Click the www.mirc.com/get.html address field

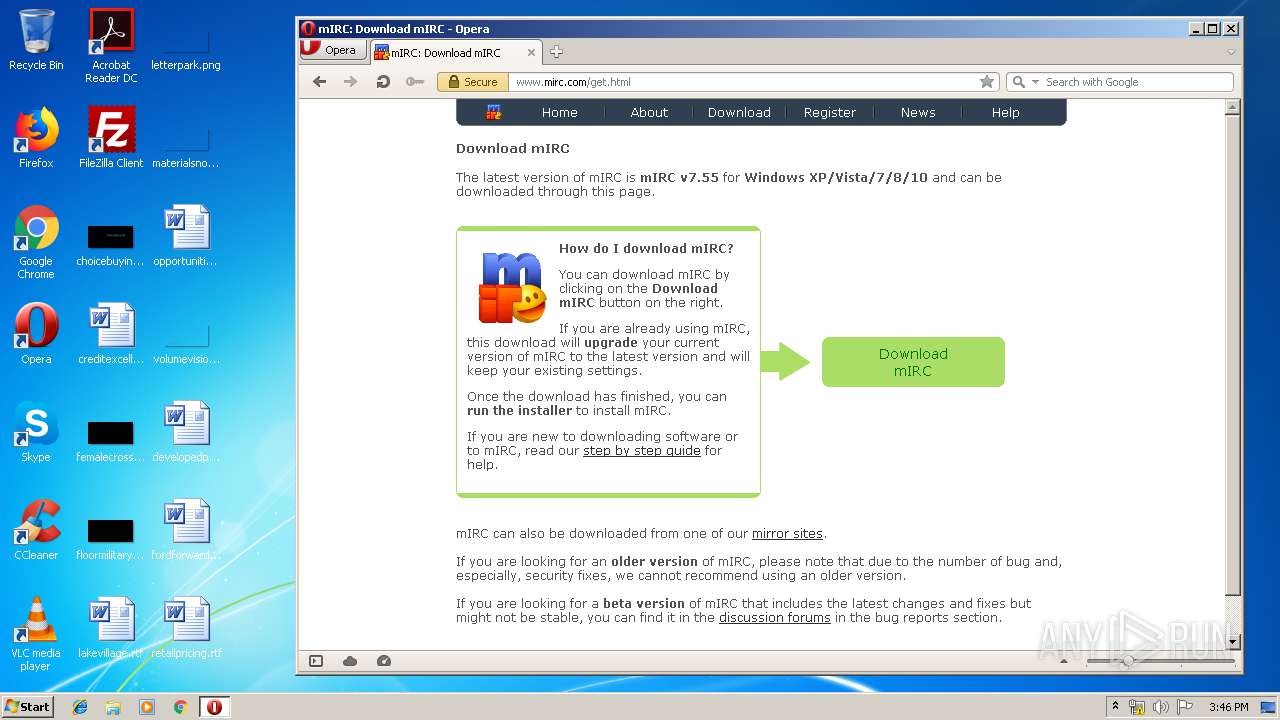pyautogui.click(x=743, y=82)
